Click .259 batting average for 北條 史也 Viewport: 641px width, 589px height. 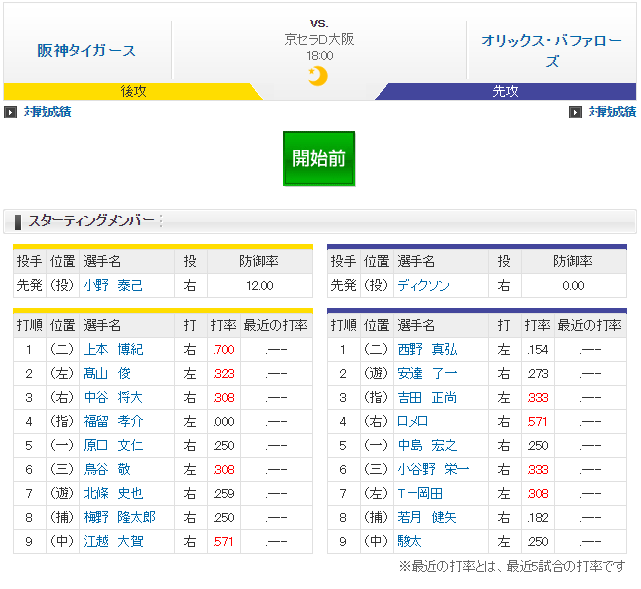coord(224,494)
